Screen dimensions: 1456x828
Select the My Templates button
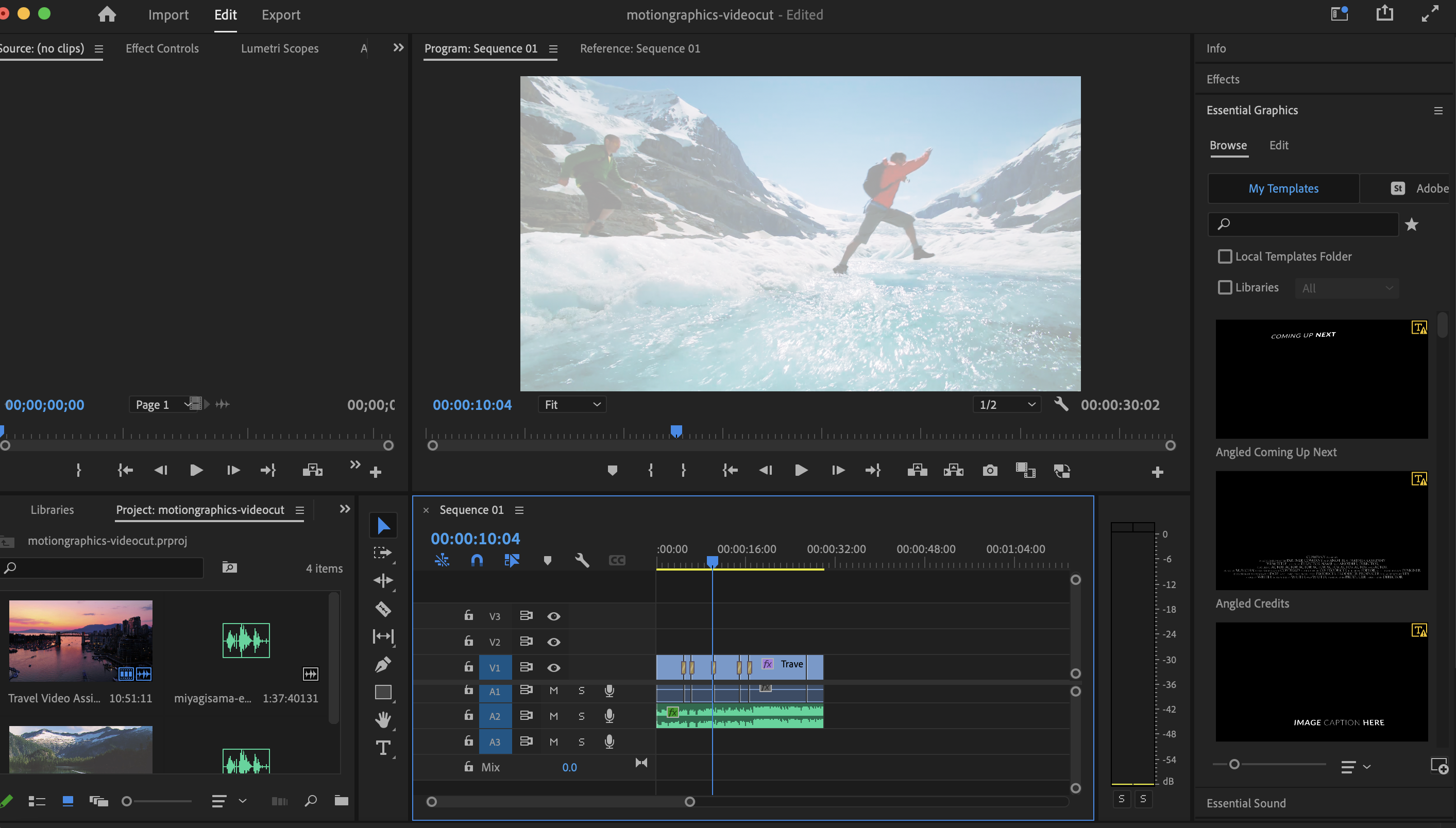coord(1283,189)
